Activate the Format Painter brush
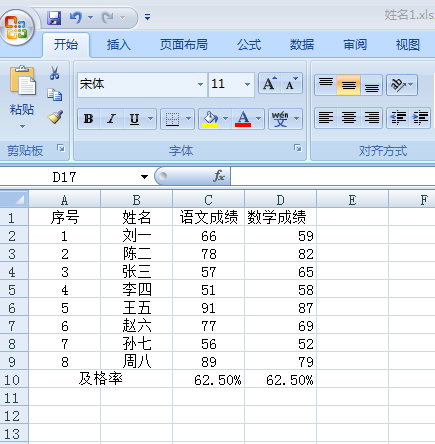 [x=55, y=117]
